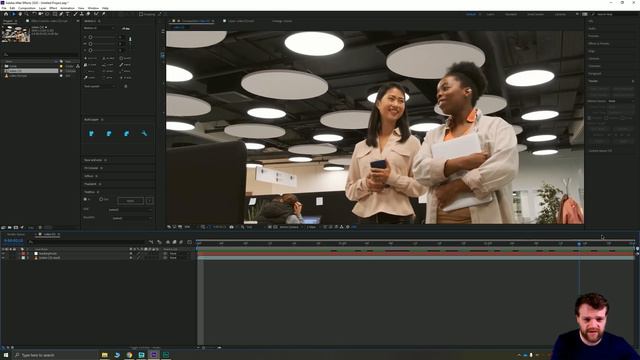Image resolution: width=640 pixels, height=360 pixels.
Task: Switch to the Small Screen workspace
Action: pos(536,14)
